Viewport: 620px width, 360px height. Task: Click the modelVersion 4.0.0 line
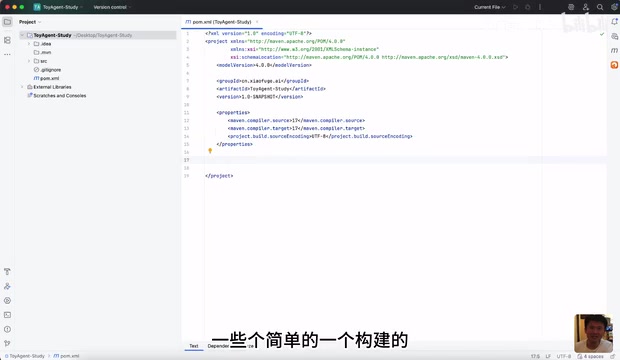click(x=264, y=65)
